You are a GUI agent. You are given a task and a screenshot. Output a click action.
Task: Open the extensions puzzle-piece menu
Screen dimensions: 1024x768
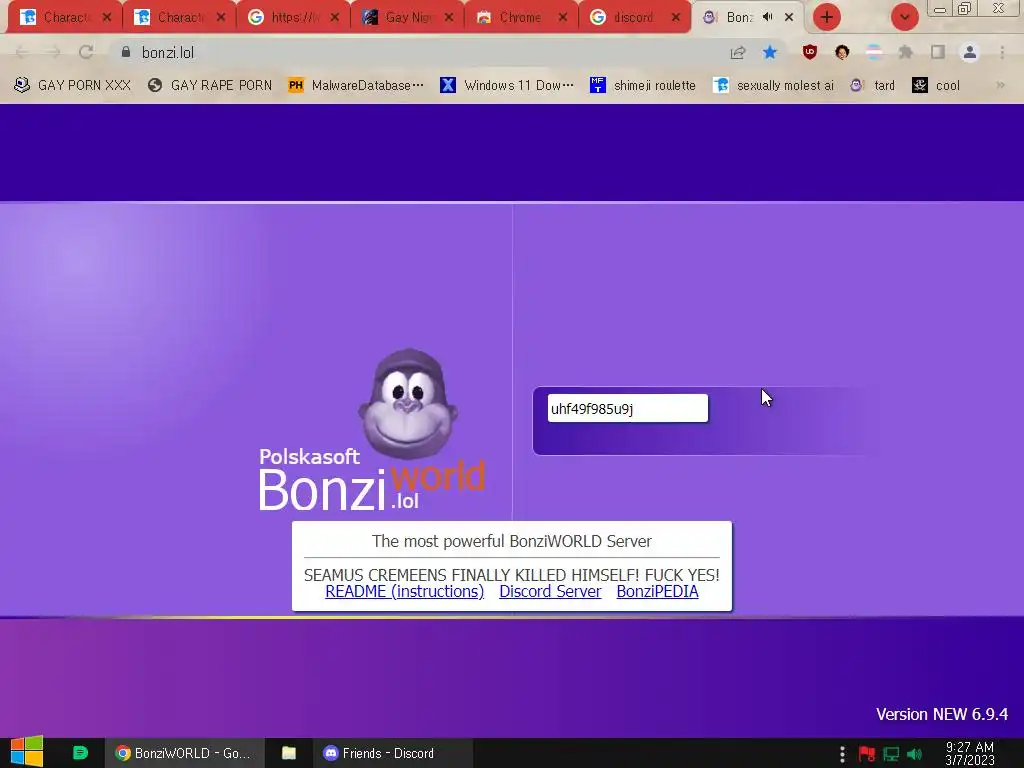pos(905,52)
